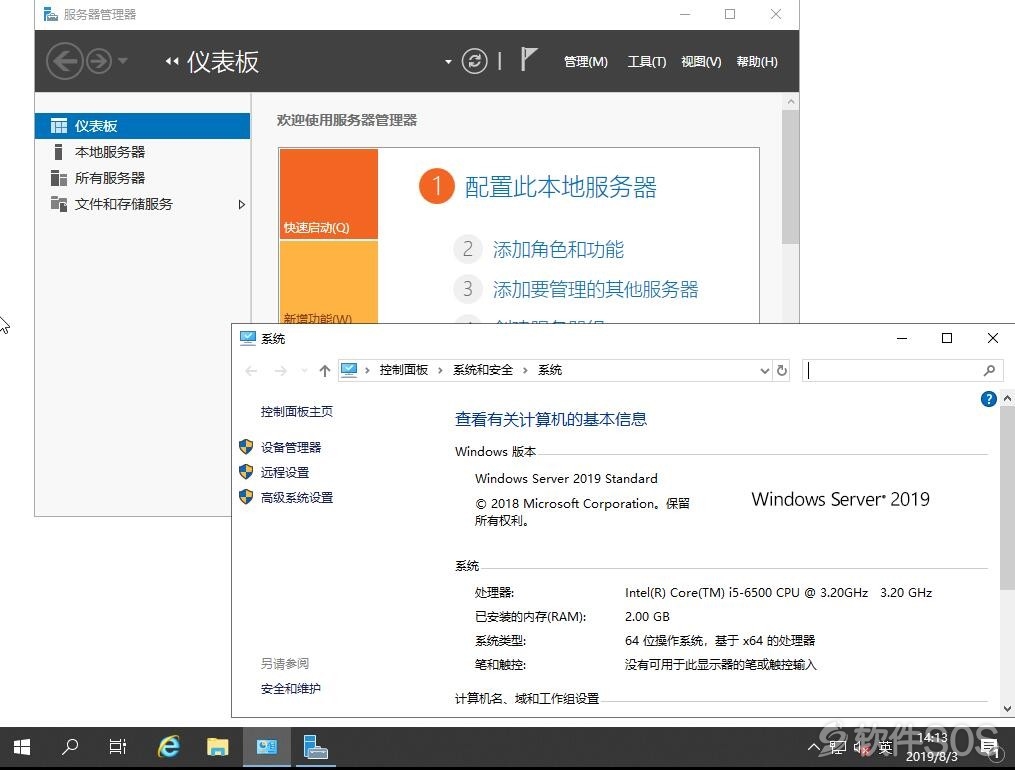The image size is (1015, 770).
Task: Open recent locations dropdown in 系统 window
Action: (x=304, y=370)
